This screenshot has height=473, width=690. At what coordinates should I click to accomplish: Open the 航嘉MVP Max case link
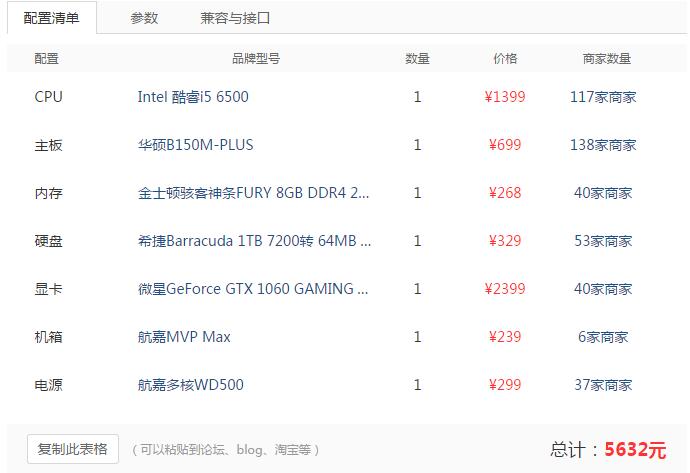[184, 337]
